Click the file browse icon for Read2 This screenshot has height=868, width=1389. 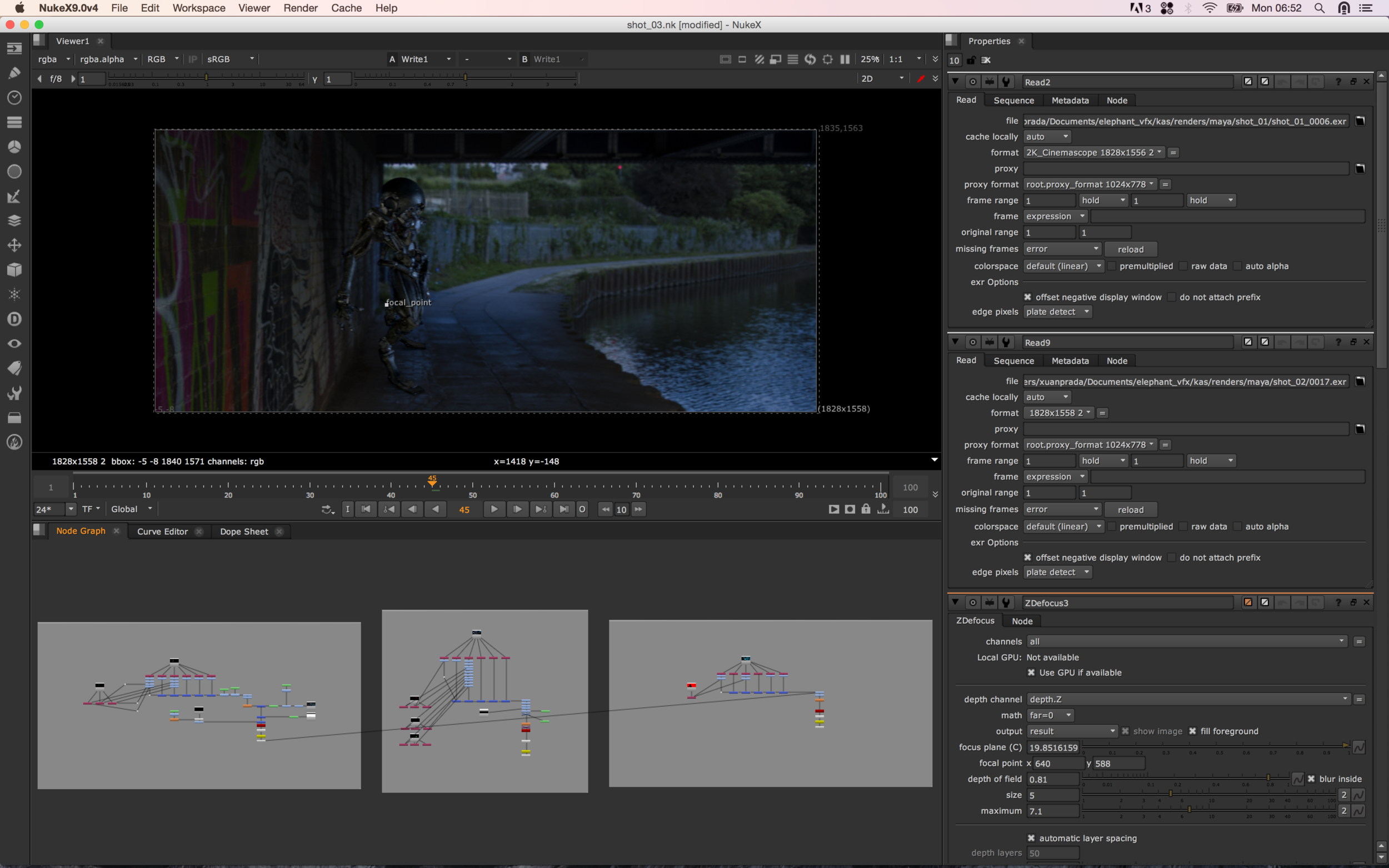(1360, 121)
